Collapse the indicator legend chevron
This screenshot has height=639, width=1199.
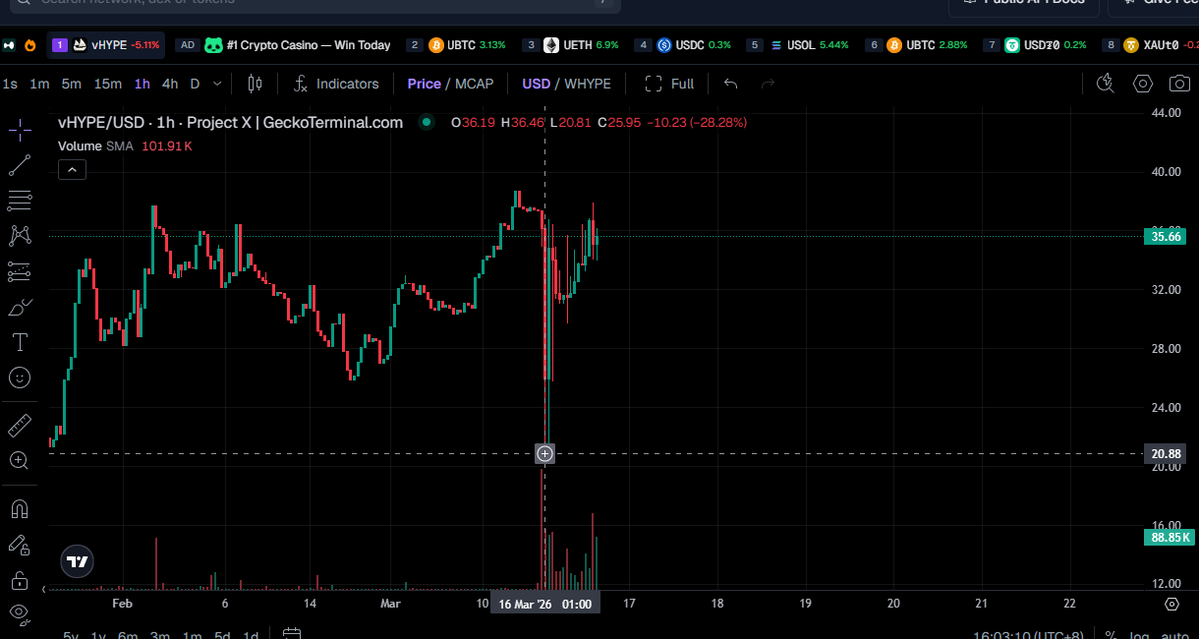[72, 170]
